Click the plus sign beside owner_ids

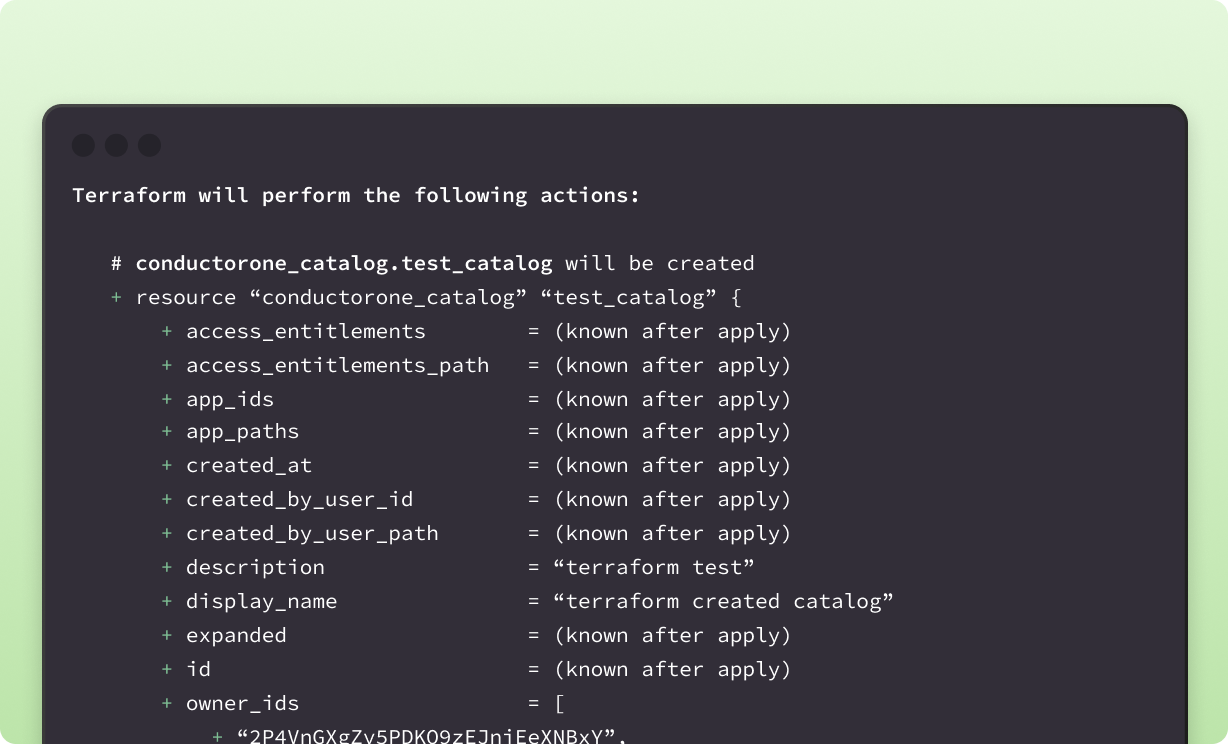pyautogui.click(x=167, y=704)
